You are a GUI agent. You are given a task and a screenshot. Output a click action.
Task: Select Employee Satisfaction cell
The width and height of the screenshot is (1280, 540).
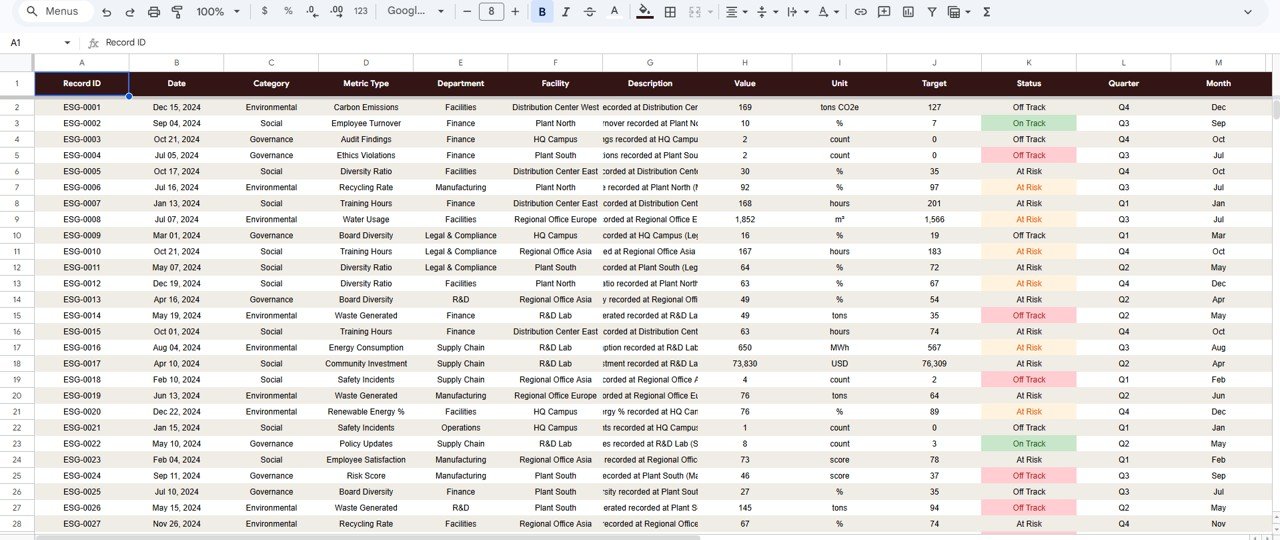click(x=366, y=459)
